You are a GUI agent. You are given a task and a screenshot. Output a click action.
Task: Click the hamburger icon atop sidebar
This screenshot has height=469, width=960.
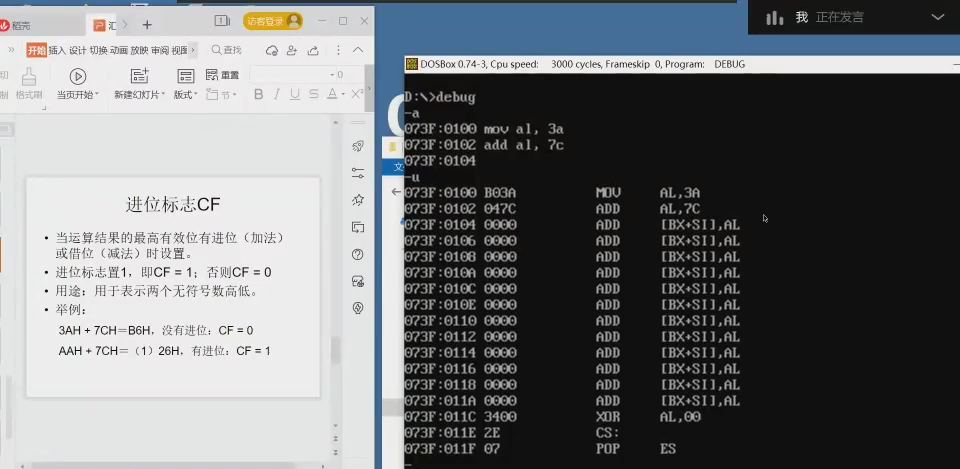pos(358,123)
